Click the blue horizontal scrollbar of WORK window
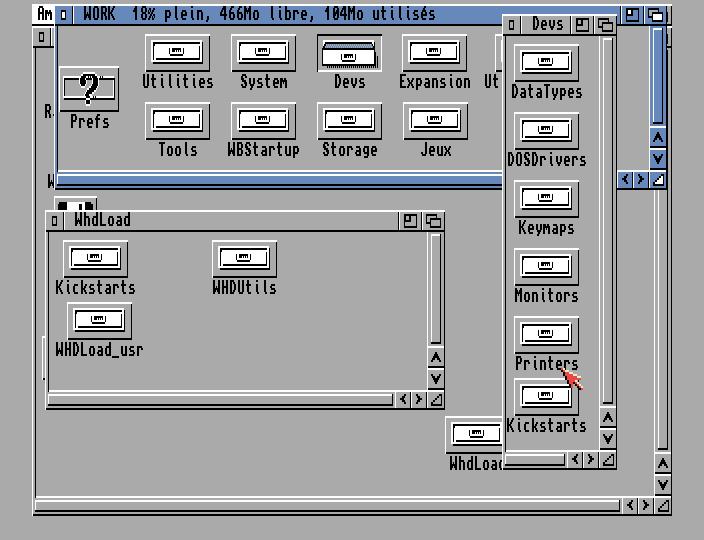This screenshot has height=540, width=704. click(279, 180)
